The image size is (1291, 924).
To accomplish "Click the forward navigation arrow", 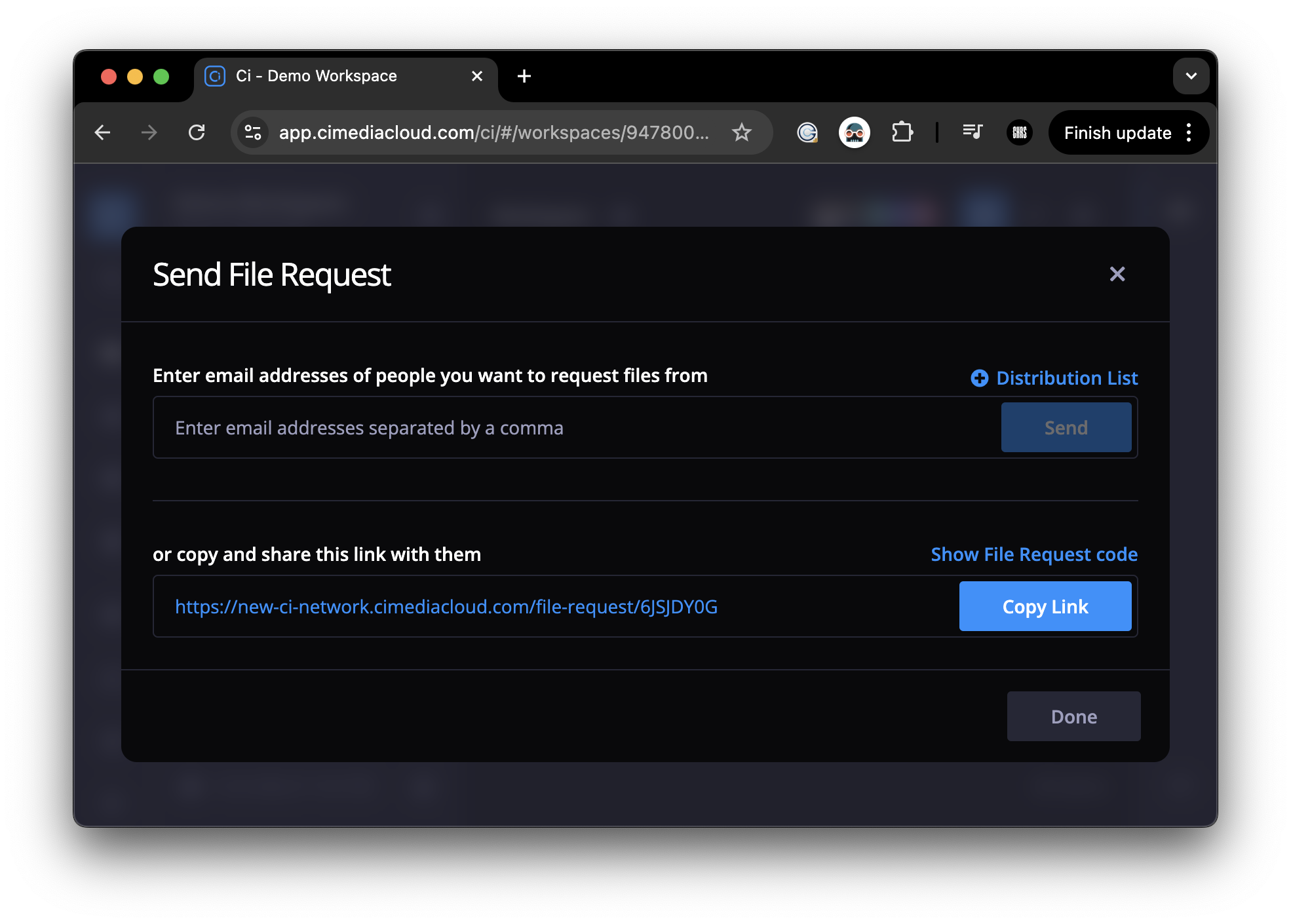I will coord(149,132).
